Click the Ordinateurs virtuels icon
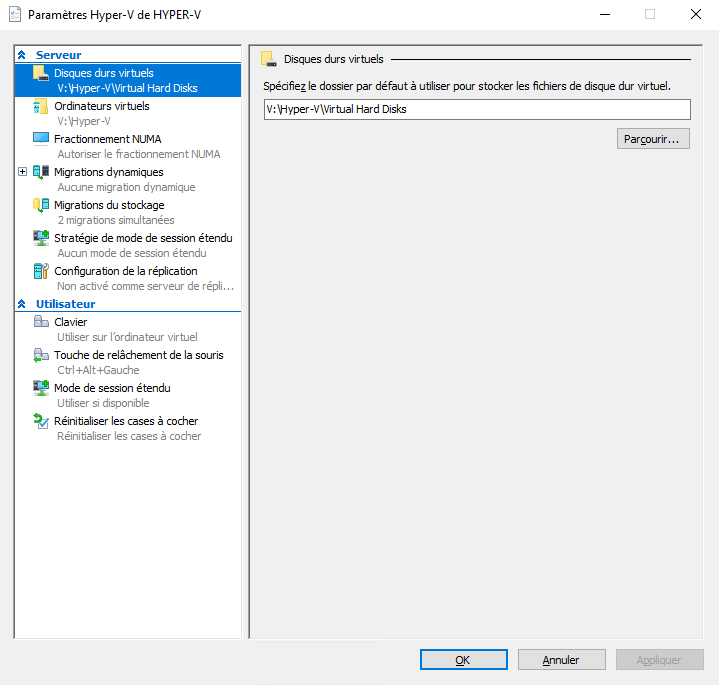This screenshot has height=685, width=719. pyautogui.click(x=41, y=106)
